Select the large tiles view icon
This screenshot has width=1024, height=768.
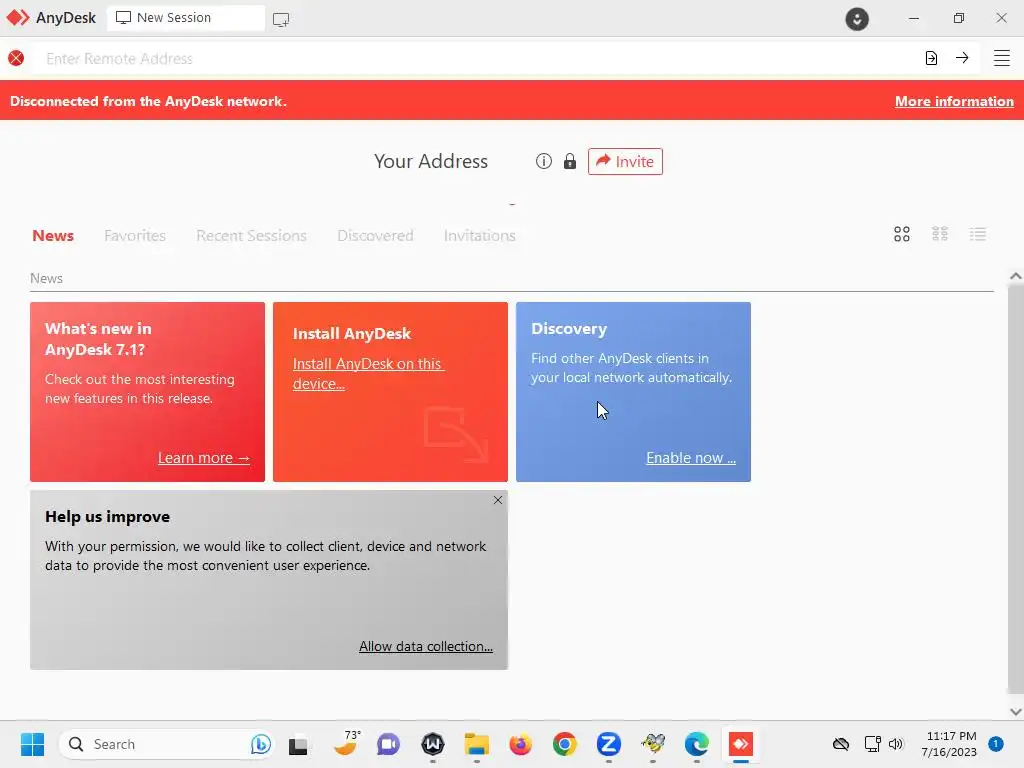click(x=901, y=234)
